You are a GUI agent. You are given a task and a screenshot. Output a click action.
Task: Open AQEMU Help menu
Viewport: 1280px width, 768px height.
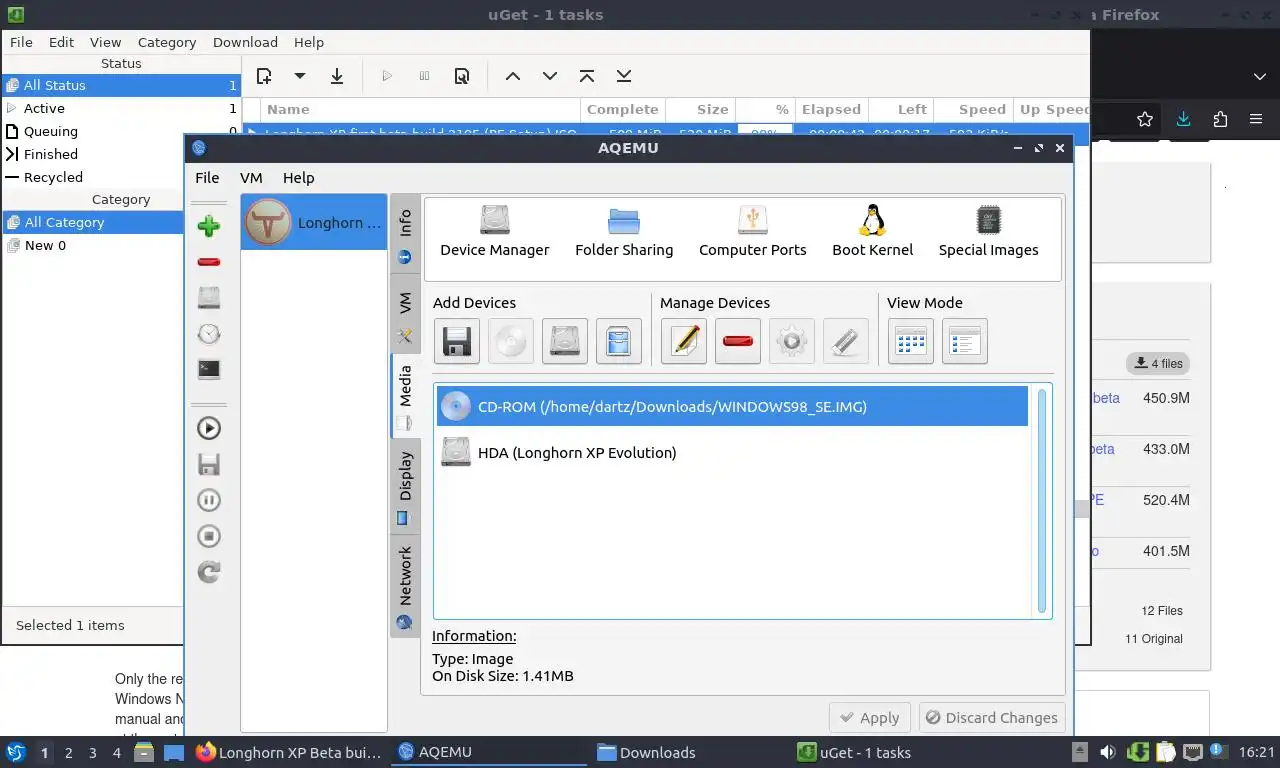pos(298,177)
